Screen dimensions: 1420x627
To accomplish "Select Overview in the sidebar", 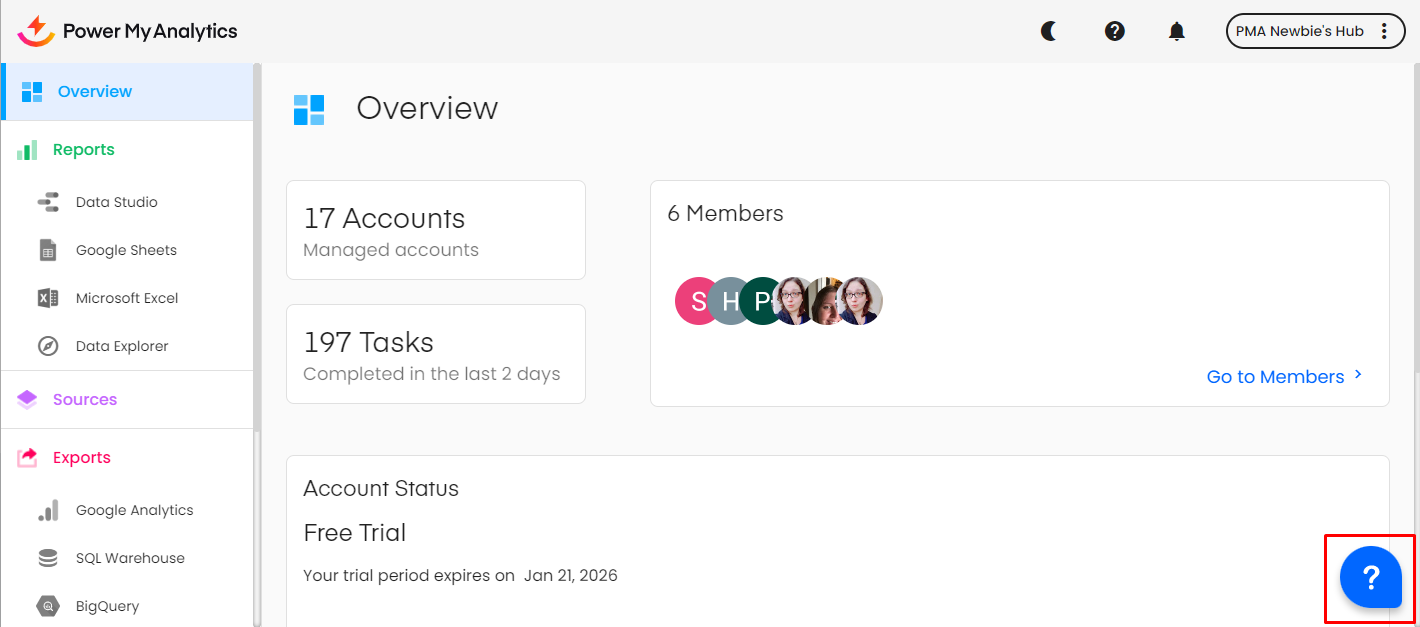I will coord(94,91).
